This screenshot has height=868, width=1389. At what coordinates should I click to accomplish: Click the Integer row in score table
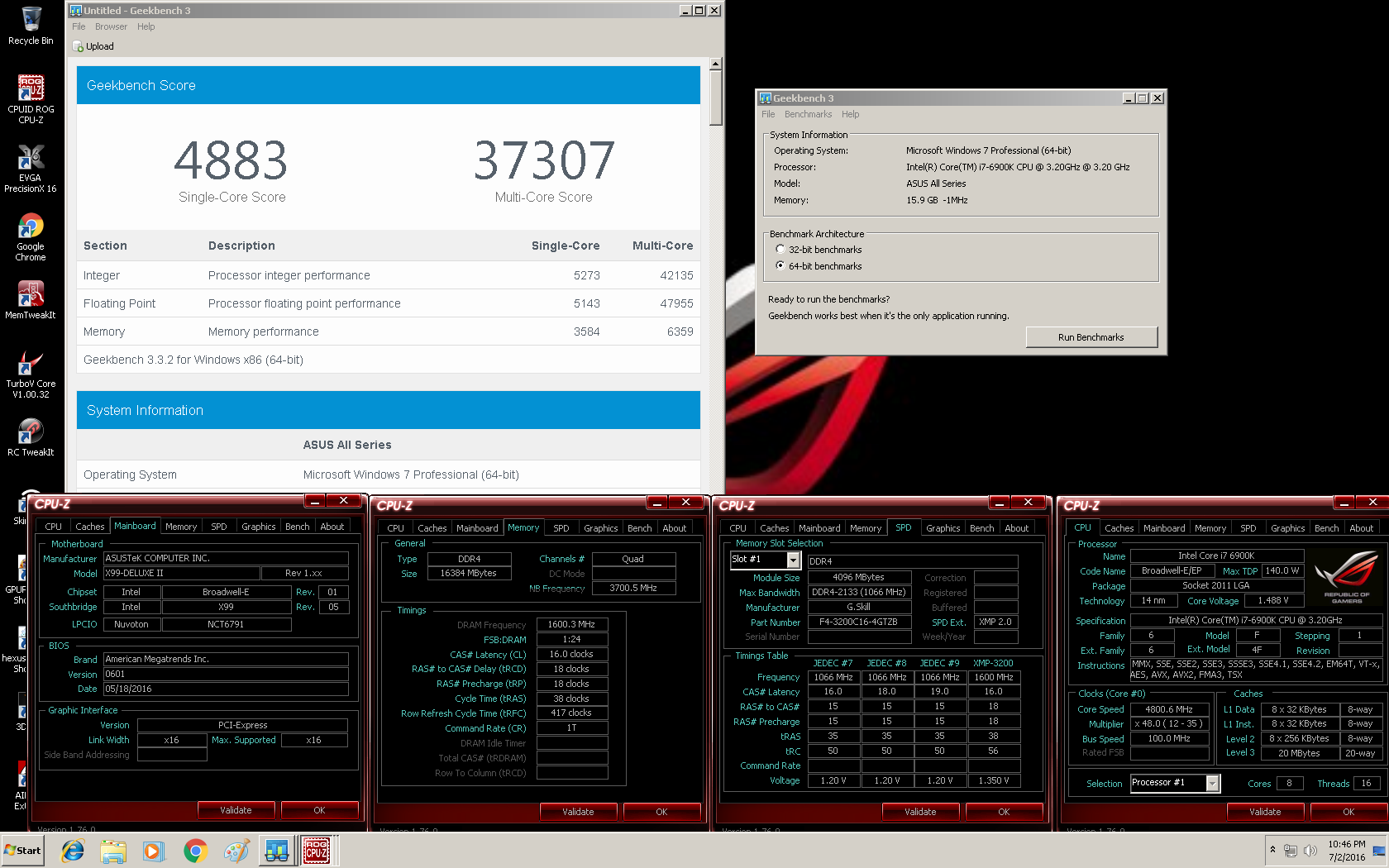pos(389,275)
